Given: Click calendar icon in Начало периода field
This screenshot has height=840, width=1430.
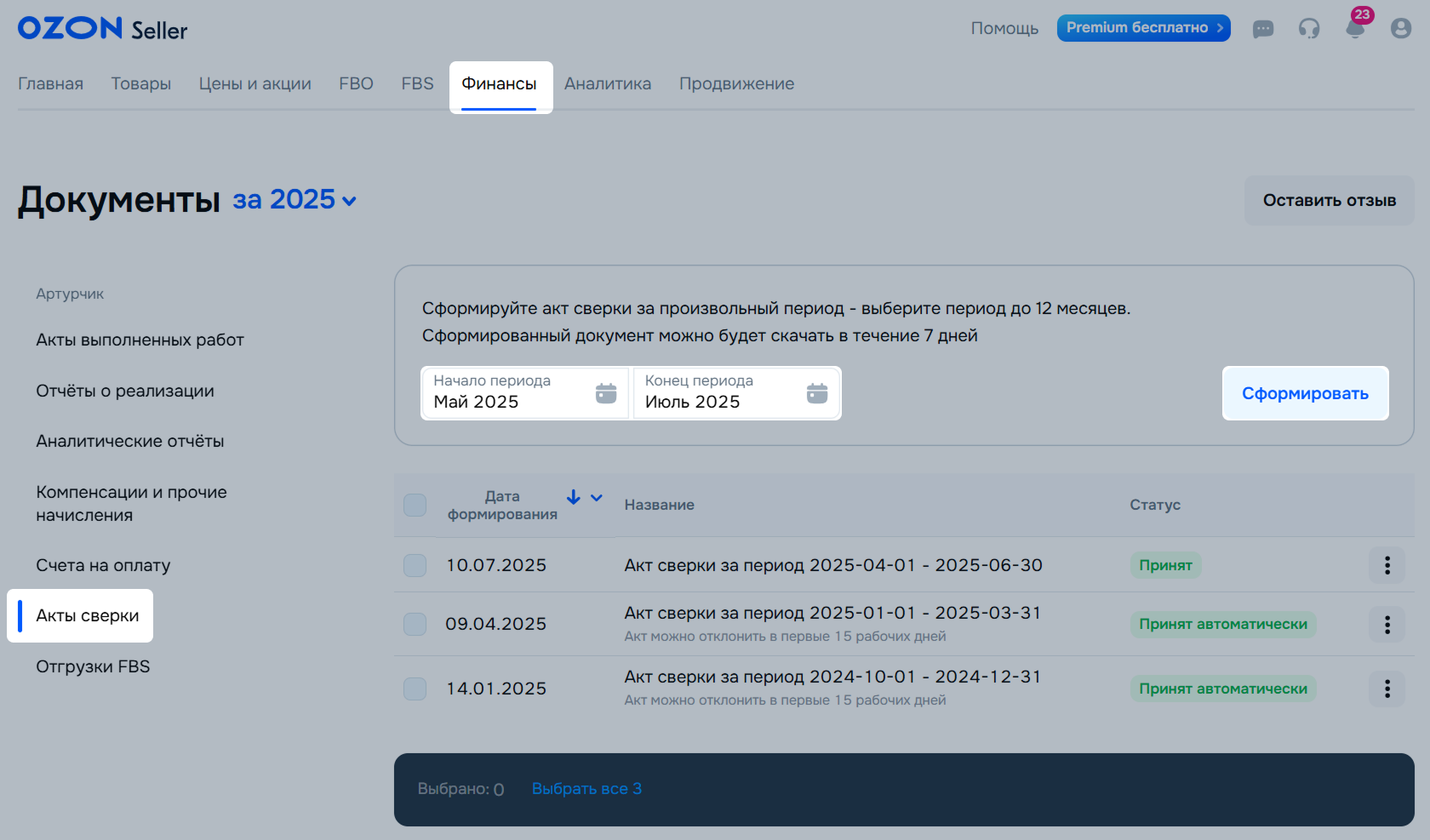Looking at the screenshot, I should [x=606, y=393].
